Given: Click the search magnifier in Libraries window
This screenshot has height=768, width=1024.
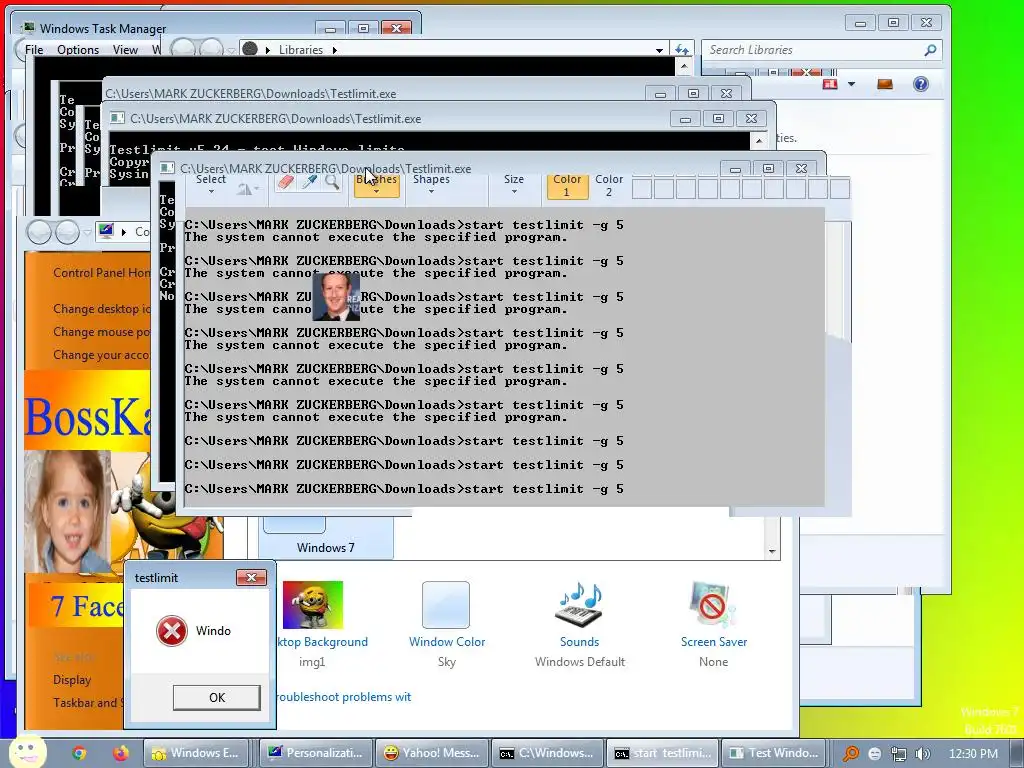Looking at the screenshot, I should pyautogui.click(x=931, y=50).
